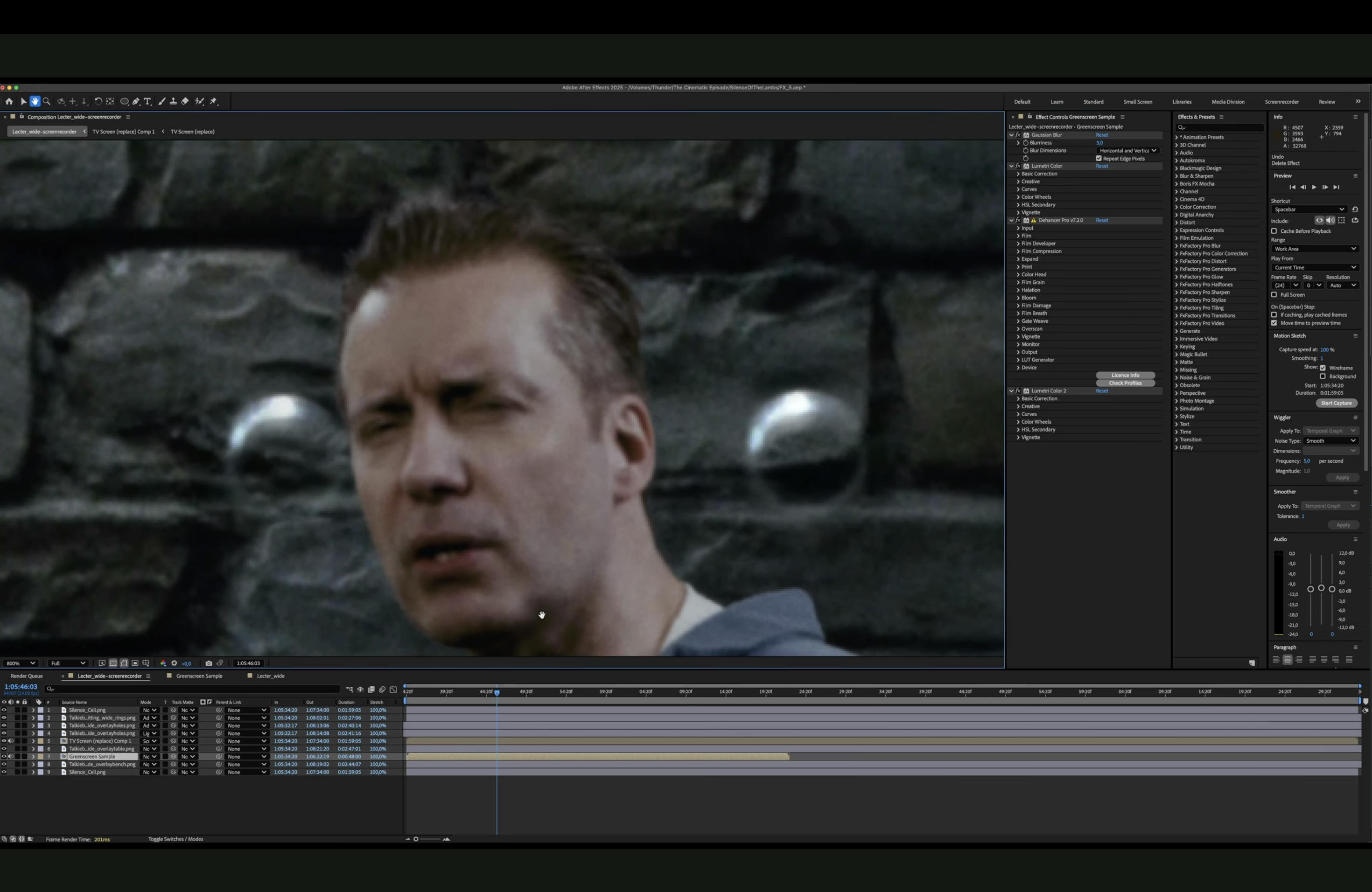1372x892 pixels.
Task: Click the Check Profiles button
Action: point(1125,383)
